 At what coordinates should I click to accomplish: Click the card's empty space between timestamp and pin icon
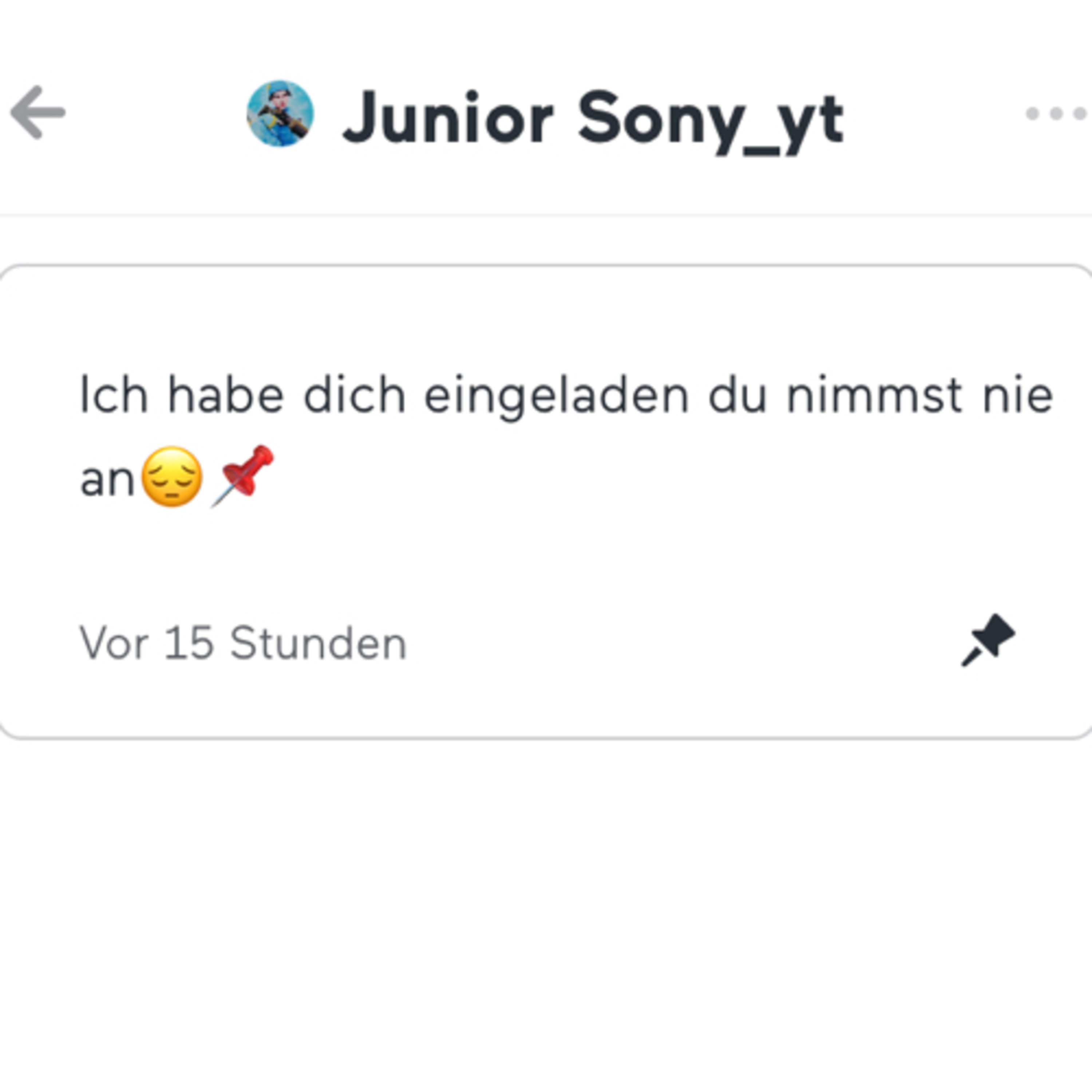tap(678, 643)
